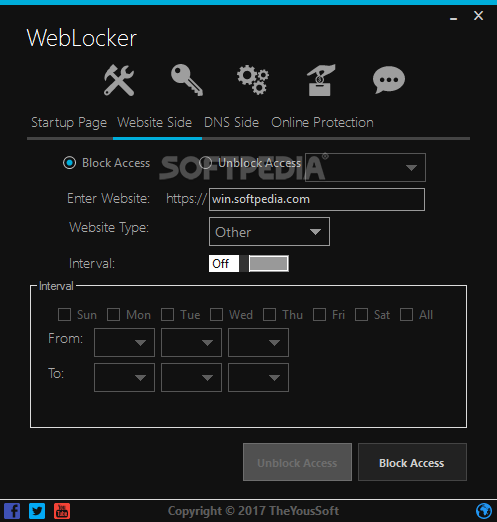Click the Enter Website: label
The height and width of the screenshot is (522, 497).
point(108,199)
